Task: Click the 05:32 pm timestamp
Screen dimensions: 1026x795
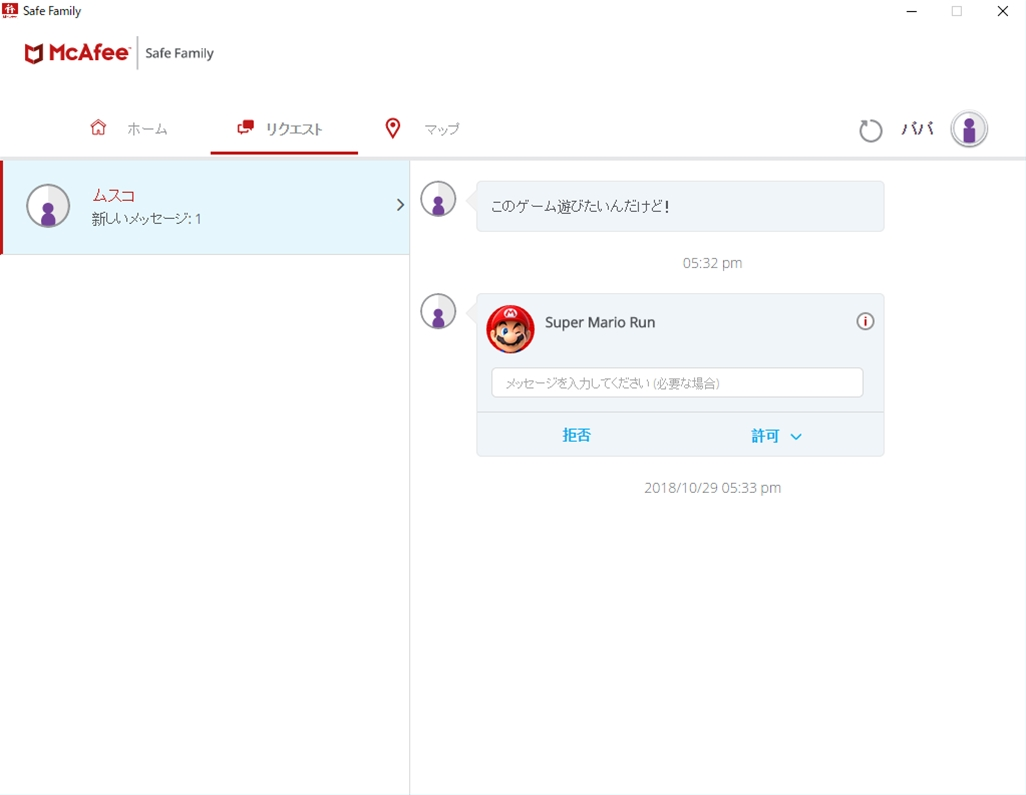Action: (x=713, y=263)
